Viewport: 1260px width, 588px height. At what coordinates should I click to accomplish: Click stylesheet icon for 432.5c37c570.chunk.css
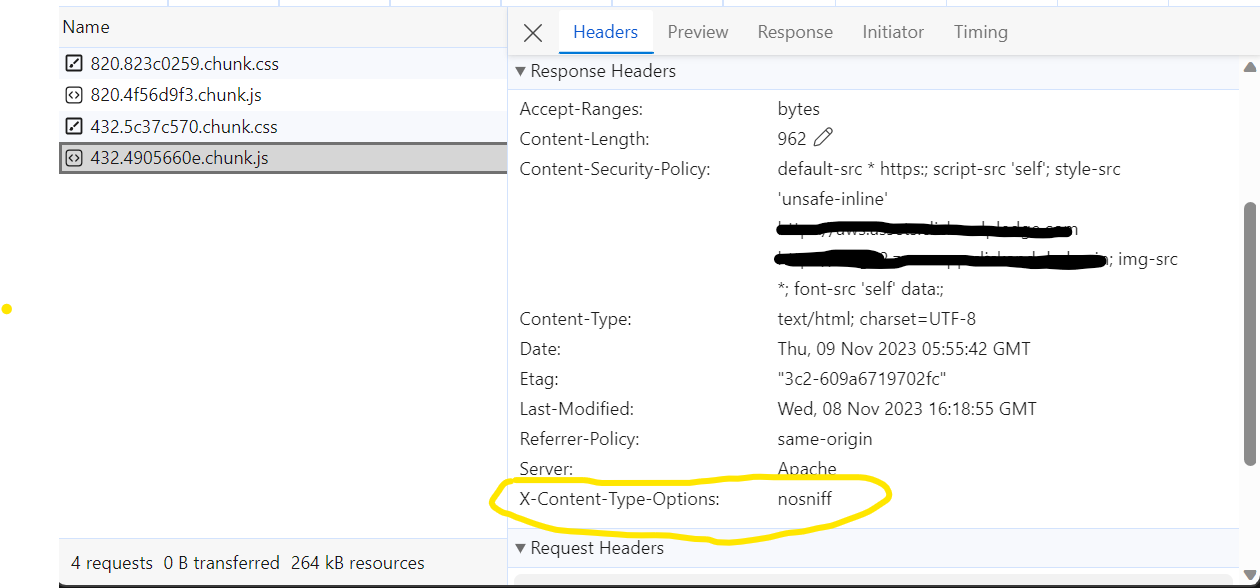click(x=73, y=127)
